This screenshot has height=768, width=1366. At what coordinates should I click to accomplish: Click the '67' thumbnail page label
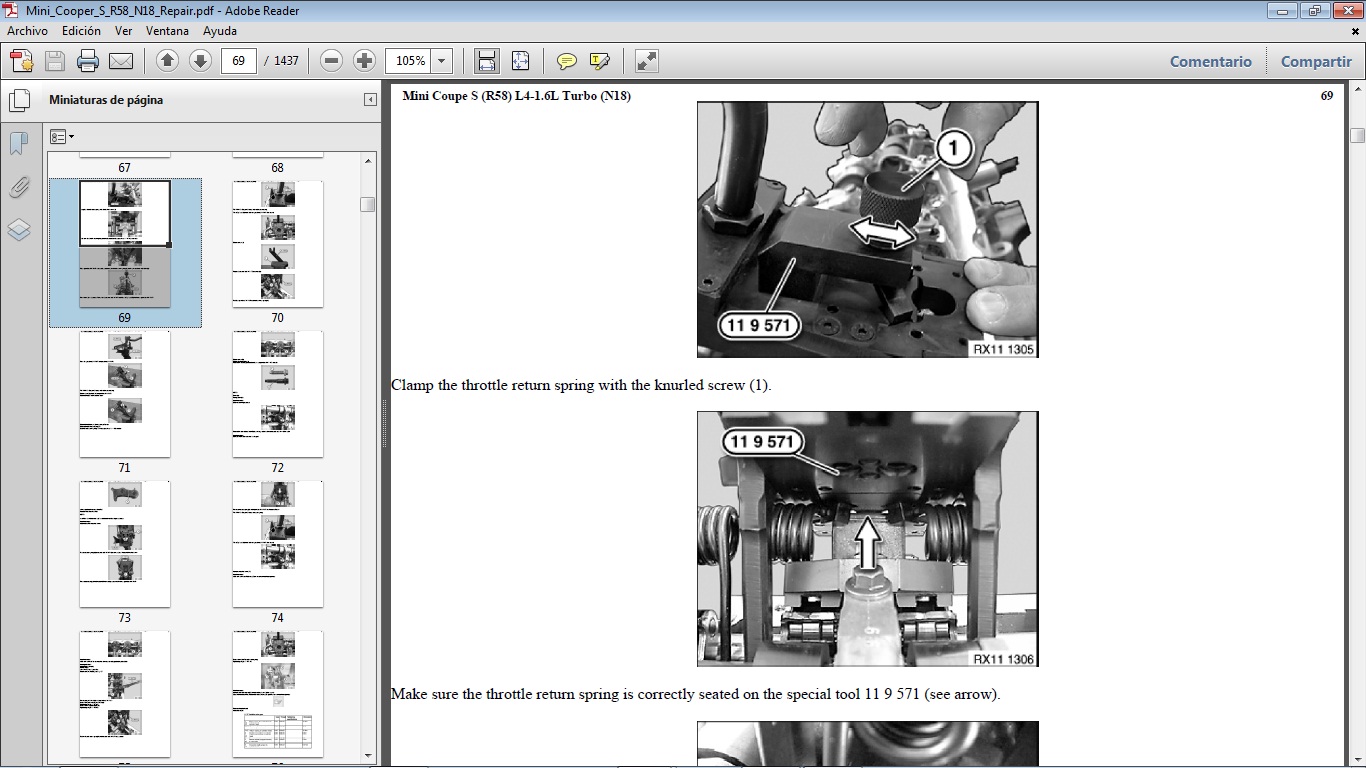125,168
